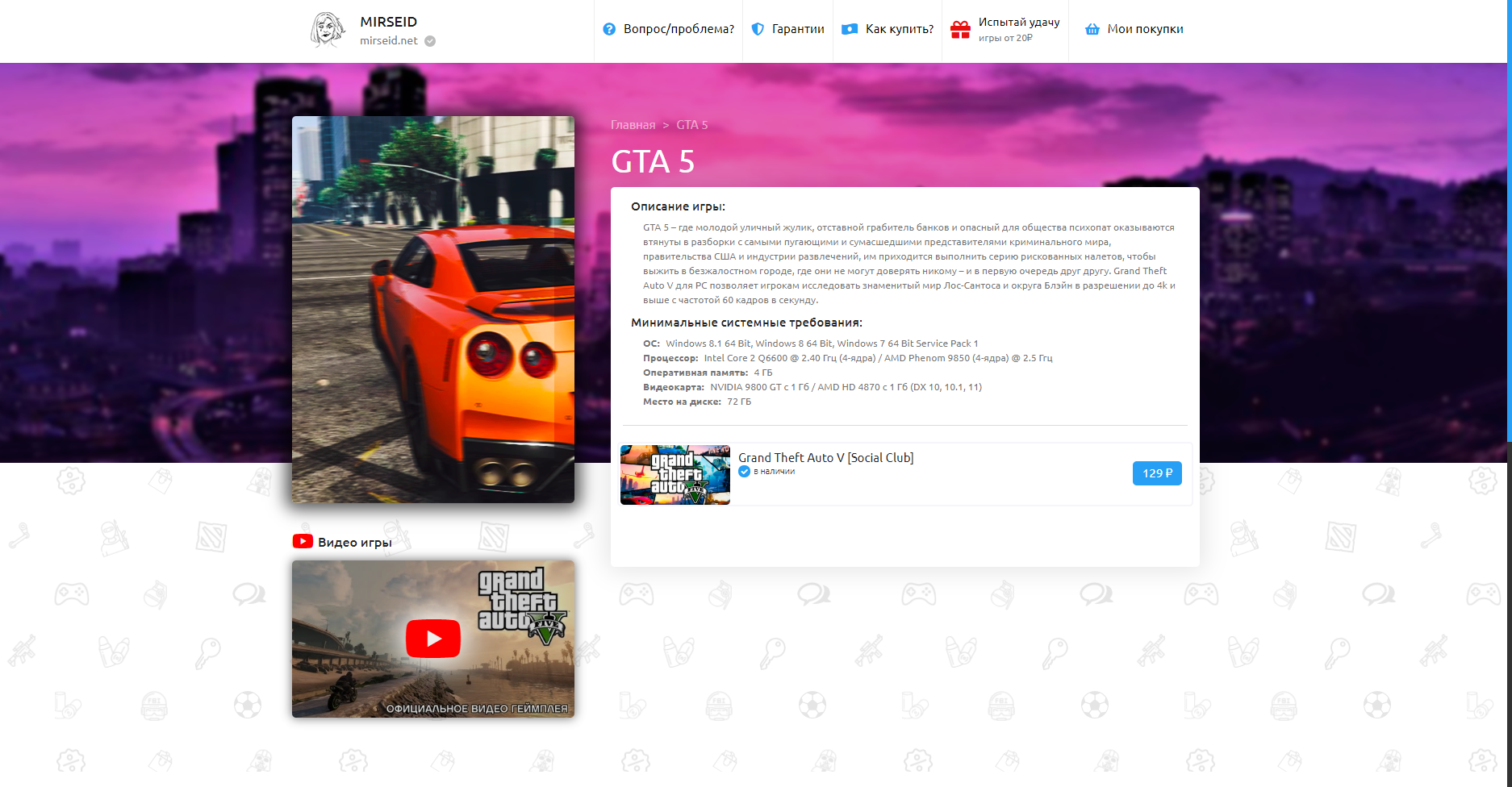The width and height of the screenshot is (1512, 787).
Task: Click the verified checkmark next to mirseid.net
Action: pyautogui.click(x=430, y=41)
